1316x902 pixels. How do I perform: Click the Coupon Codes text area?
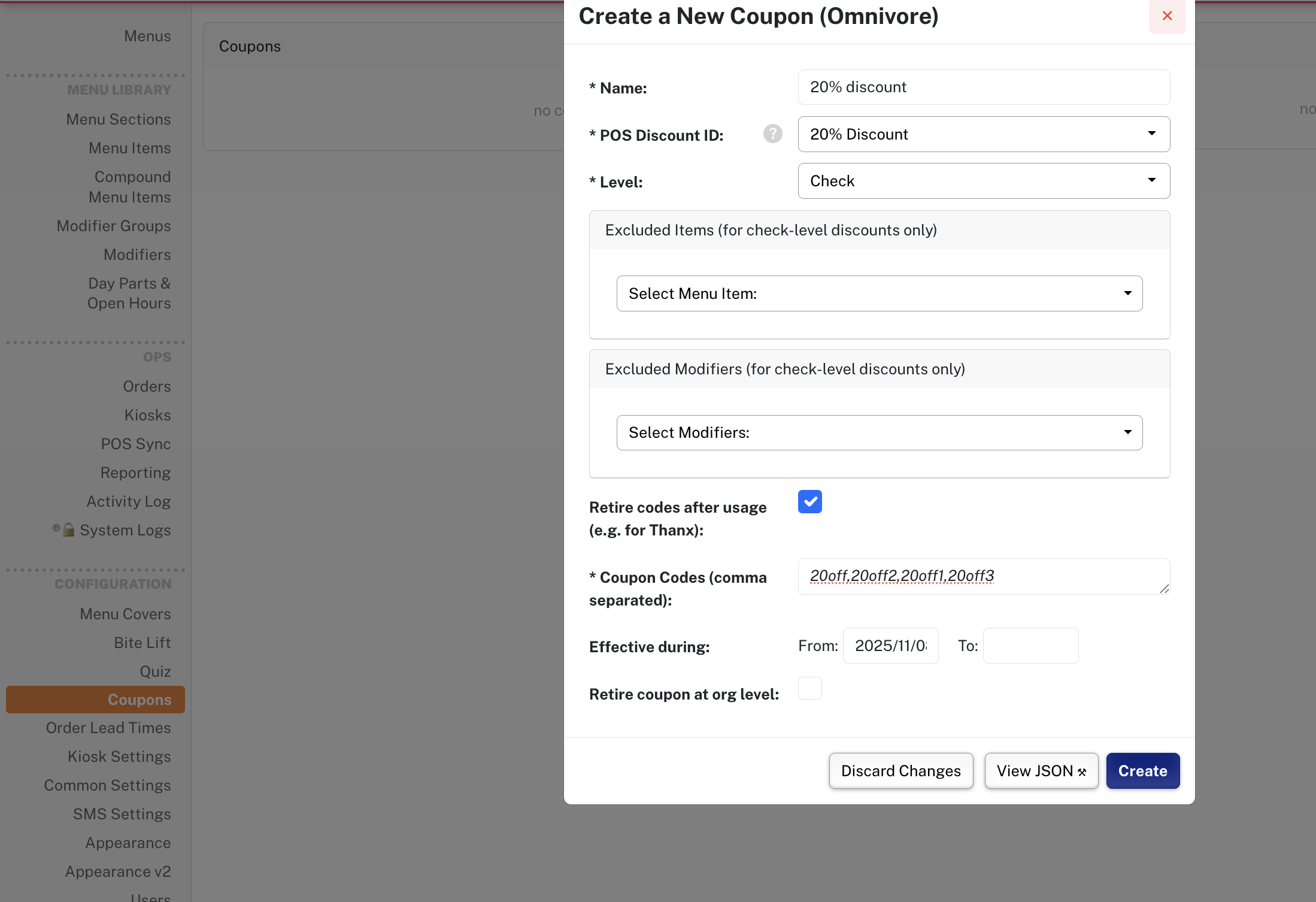pos(984,577)
